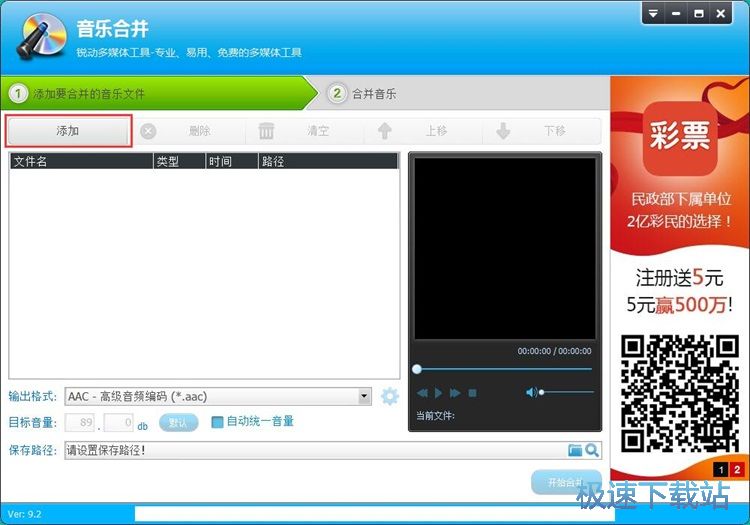Click the 保存路径 save path field
This screenshot has height=525, width=750.
(316, 450)
